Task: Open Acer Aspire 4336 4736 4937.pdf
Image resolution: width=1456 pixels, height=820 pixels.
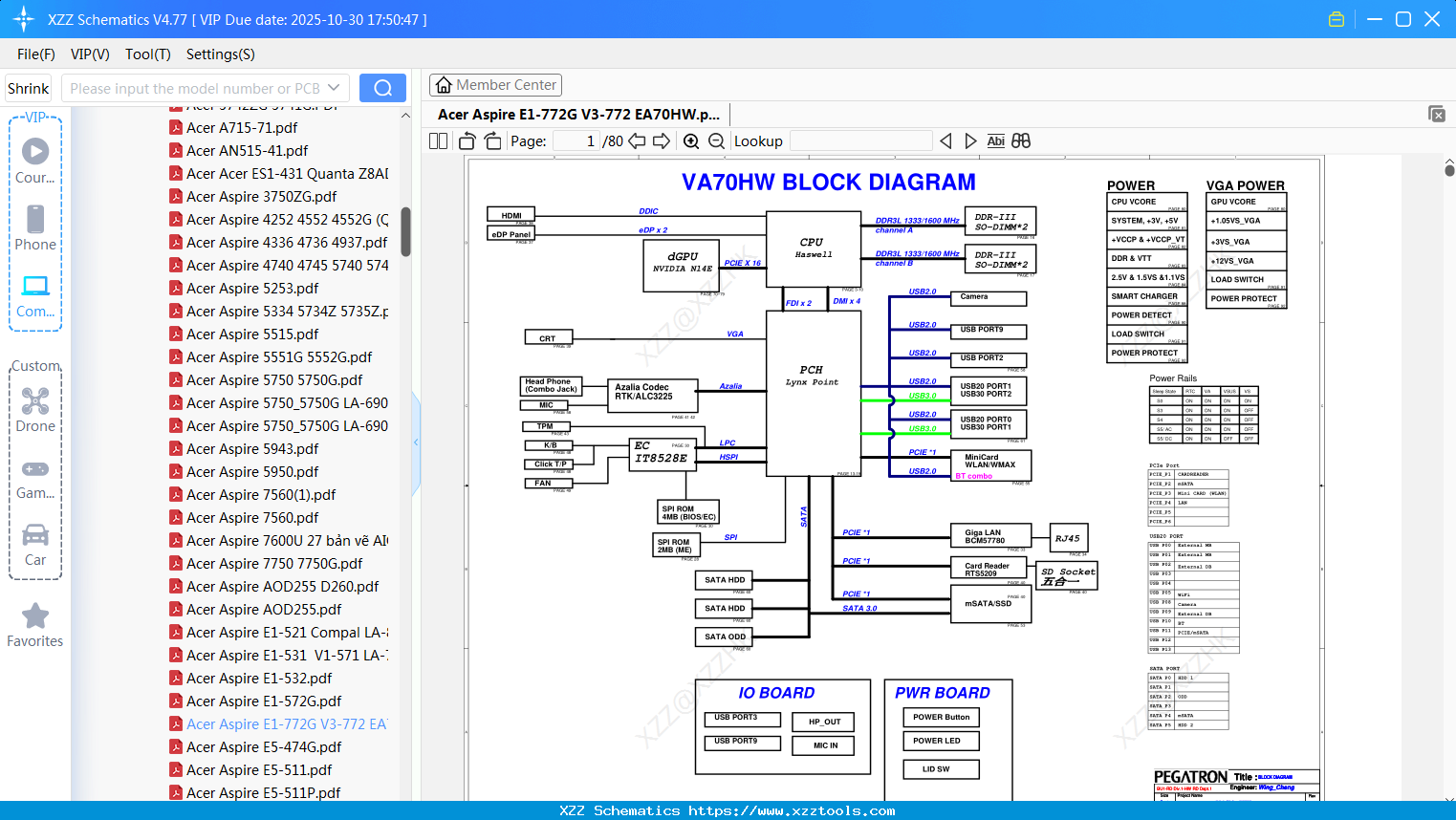Action: coord(287,242)
